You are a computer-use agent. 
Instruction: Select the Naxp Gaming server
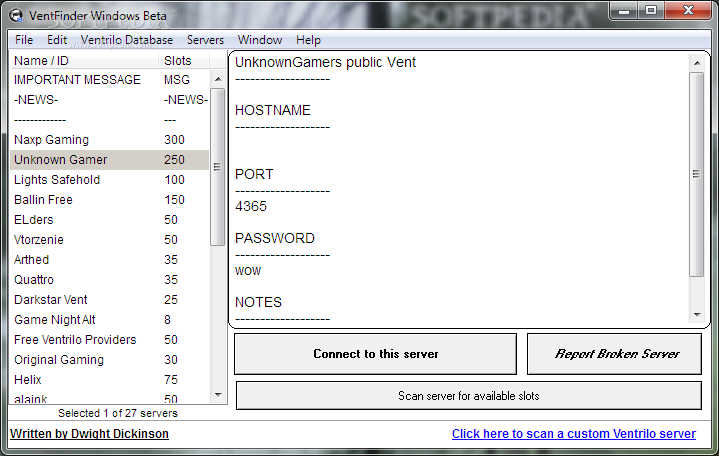109,140
